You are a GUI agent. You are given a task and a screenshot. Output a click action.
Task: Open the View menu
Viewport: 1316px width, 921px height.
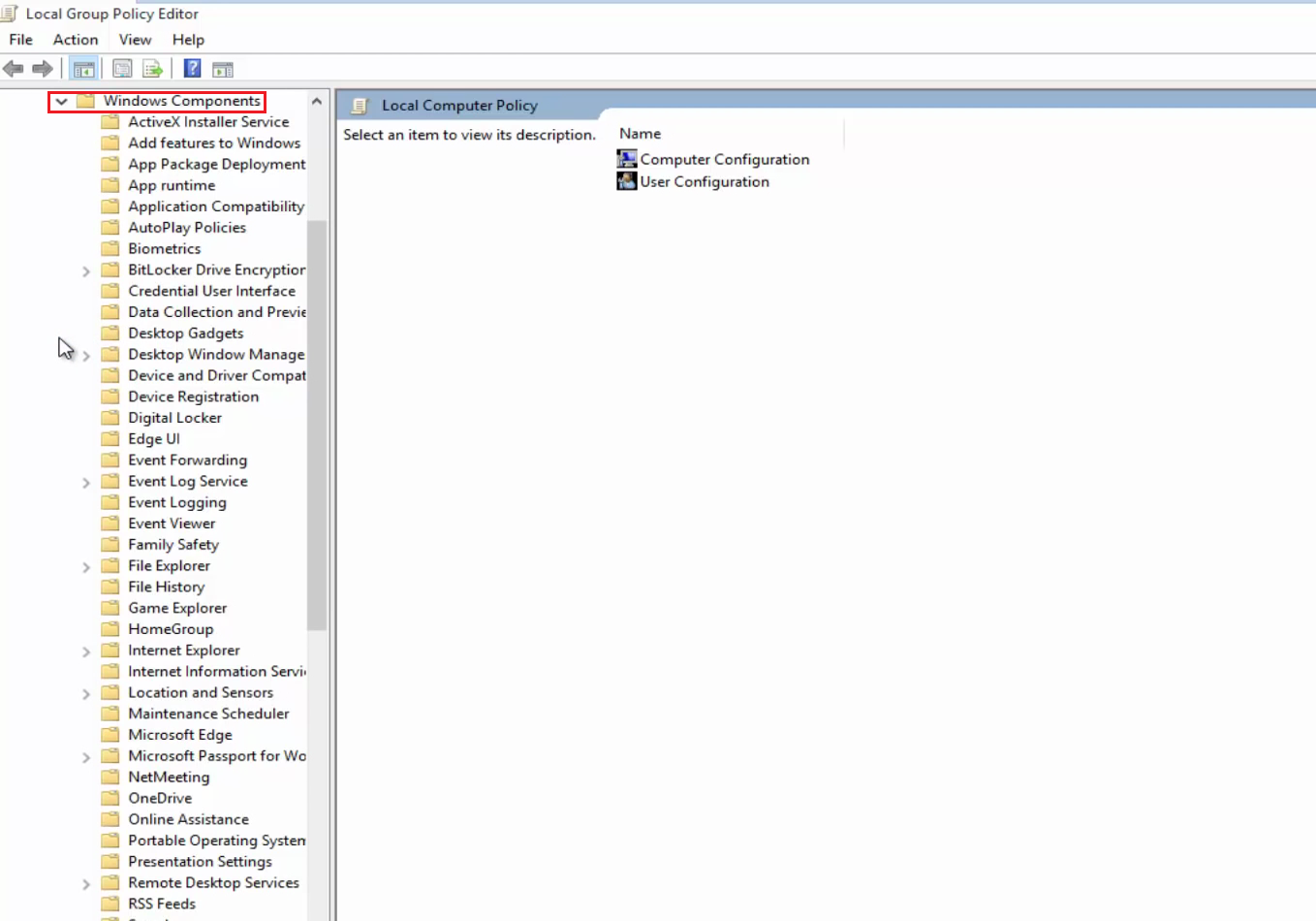[x=135, y=40]
